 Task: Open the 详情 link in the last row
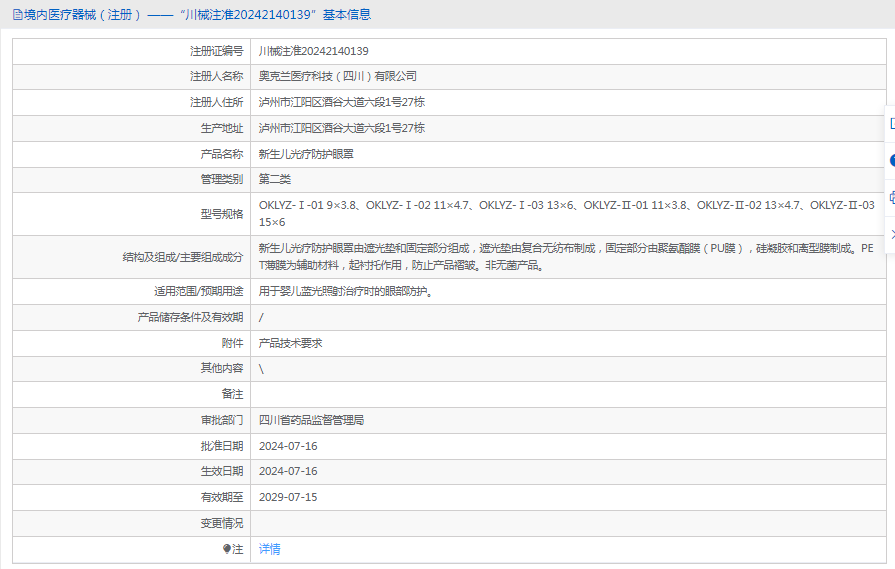point(269,549)
